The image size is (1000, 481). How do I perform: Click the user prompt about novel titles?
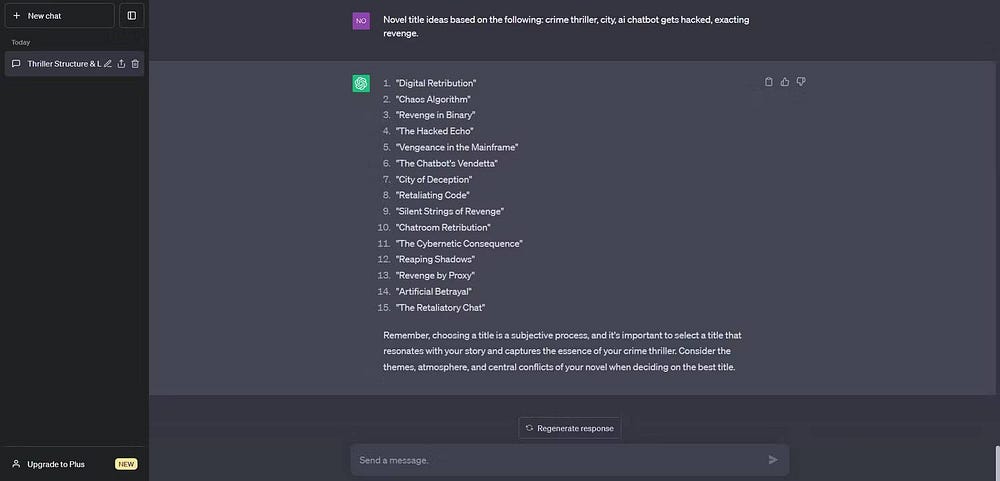point(566,27)
